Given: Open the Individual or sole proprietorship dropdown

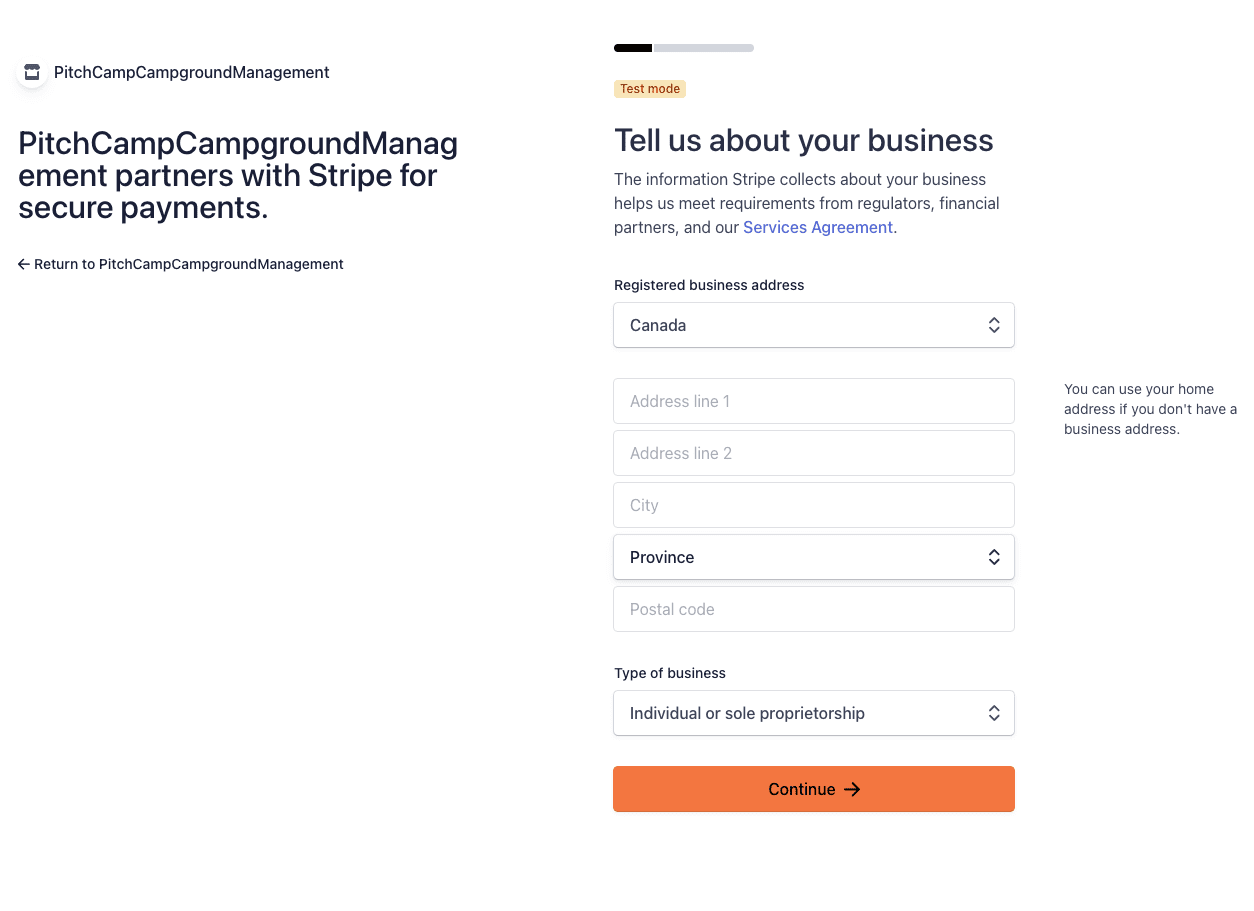Looking at the screenshot, I should (x=814, y=713).
